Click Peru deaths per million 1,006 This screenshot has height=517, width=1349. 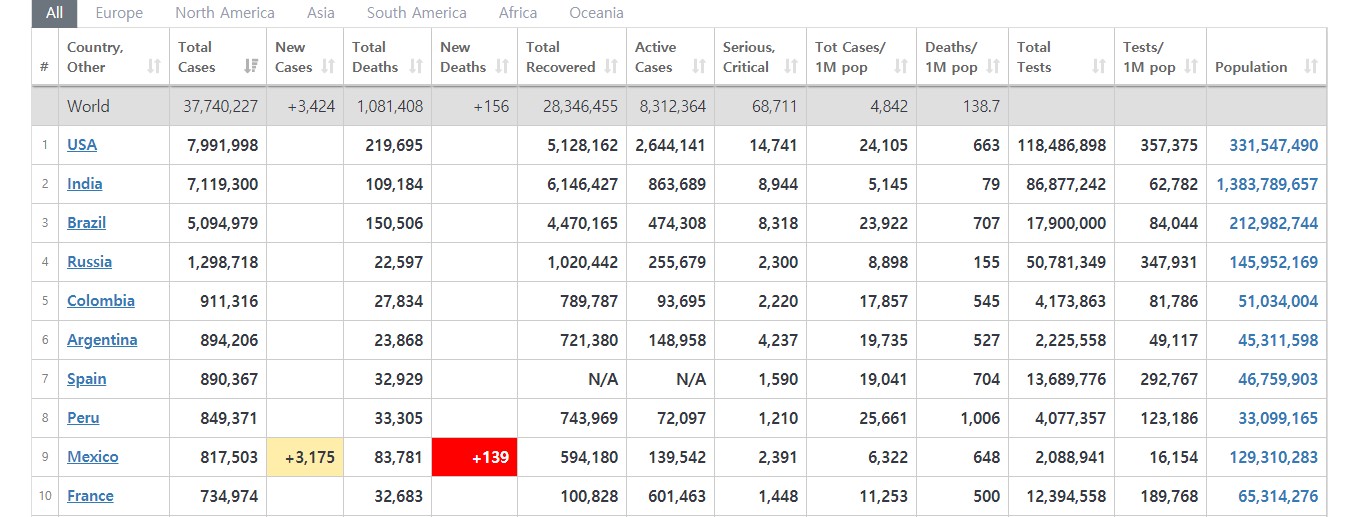(980, 418)
